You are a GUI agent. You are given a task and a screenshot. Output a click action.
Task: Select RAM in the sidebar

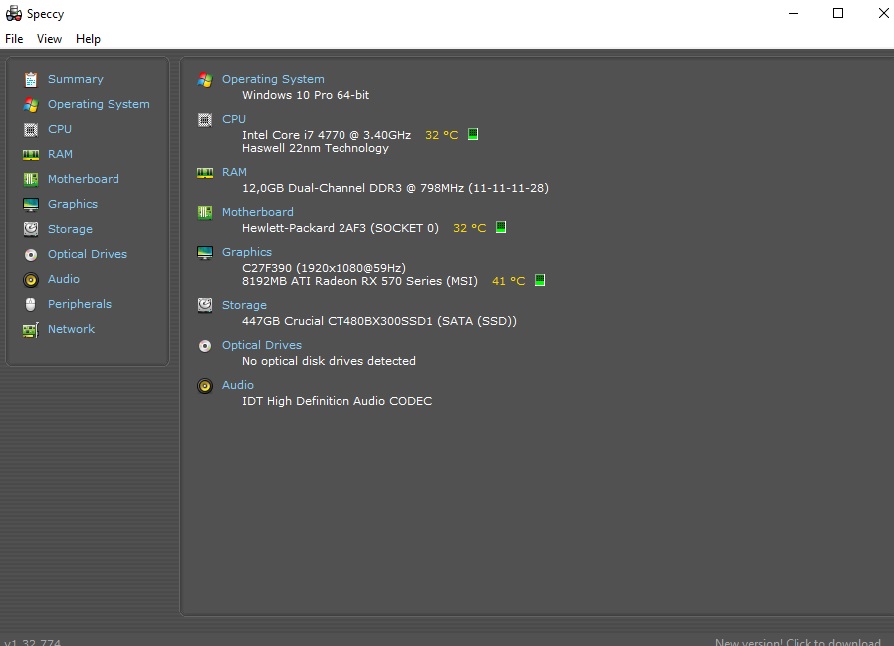pos(60,155)
